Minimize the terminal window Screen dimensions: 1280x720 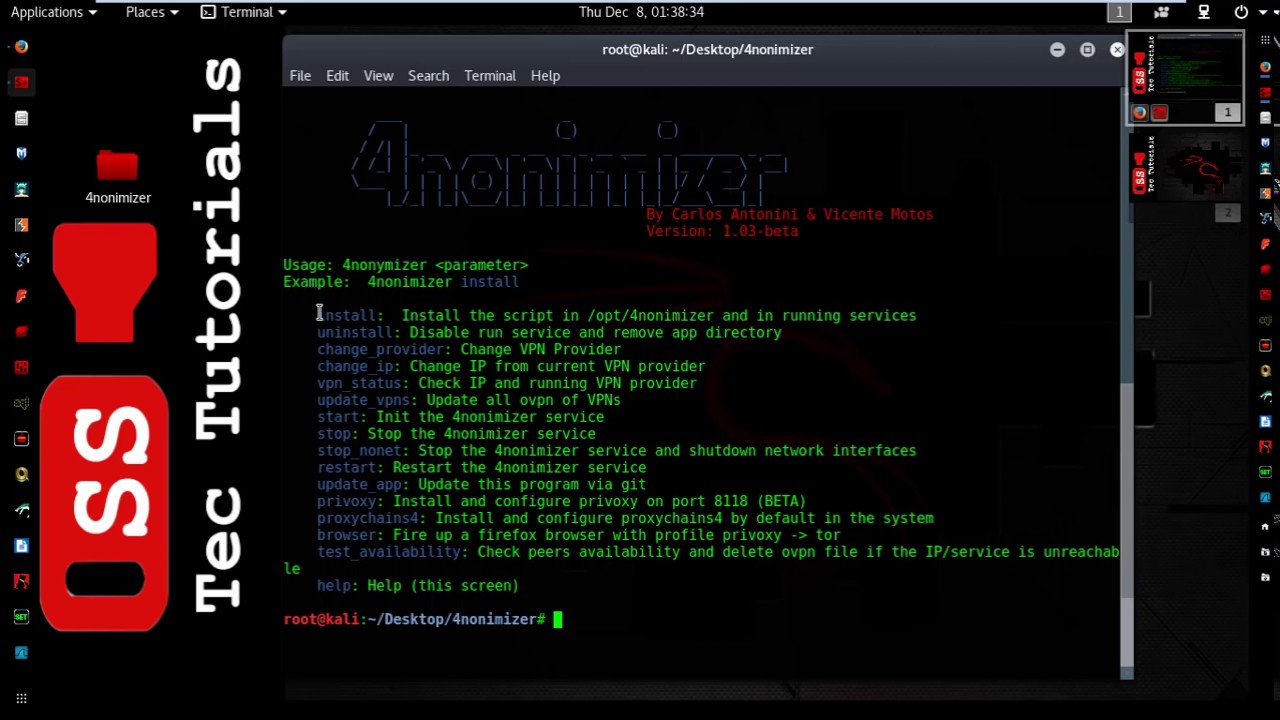tap(1057, 50)
